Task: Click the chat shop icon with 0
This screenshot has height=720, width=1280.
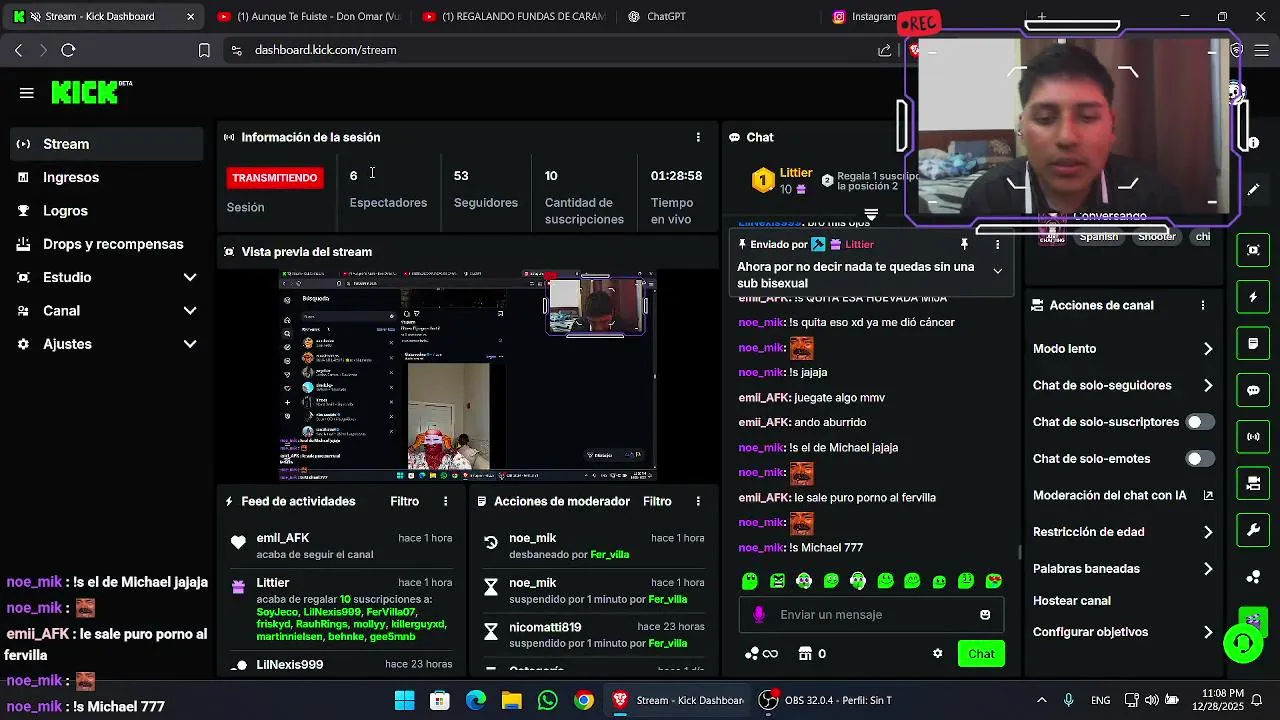Action: pyautogui.click(x=812, y=654)
